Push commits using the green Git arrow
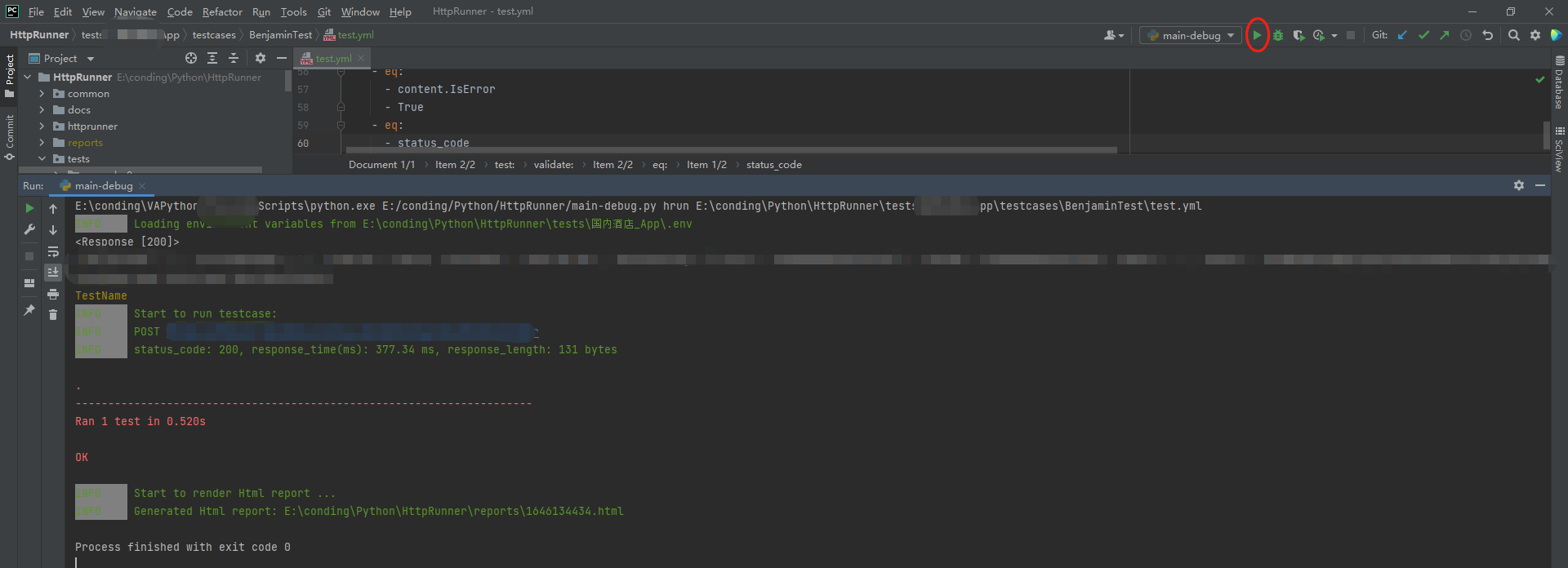The height and width of the screenshot is (568, 1568). [x=1444, y=35]
